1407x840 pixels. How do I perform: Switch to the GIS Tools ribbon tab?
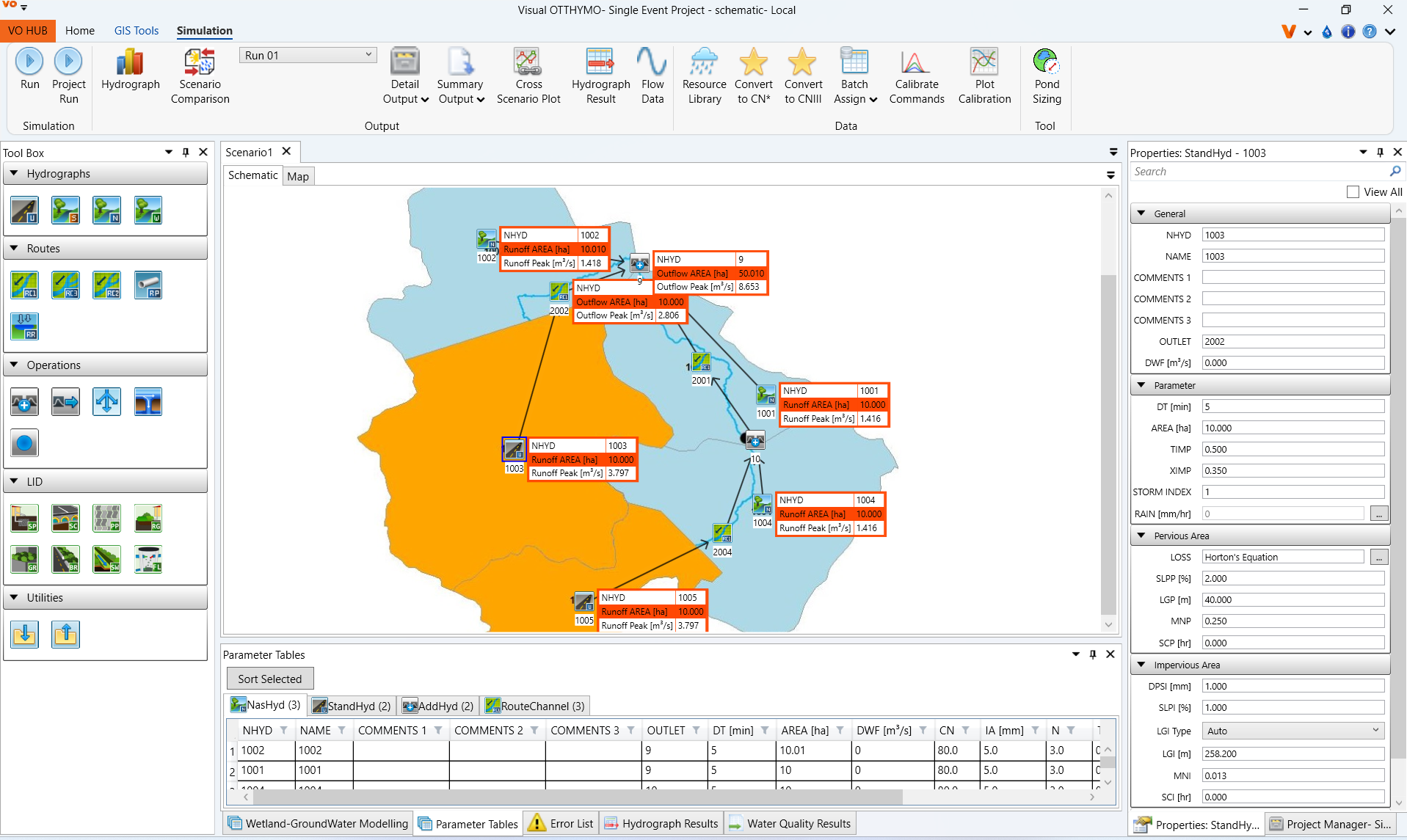[x=136, y=31]
